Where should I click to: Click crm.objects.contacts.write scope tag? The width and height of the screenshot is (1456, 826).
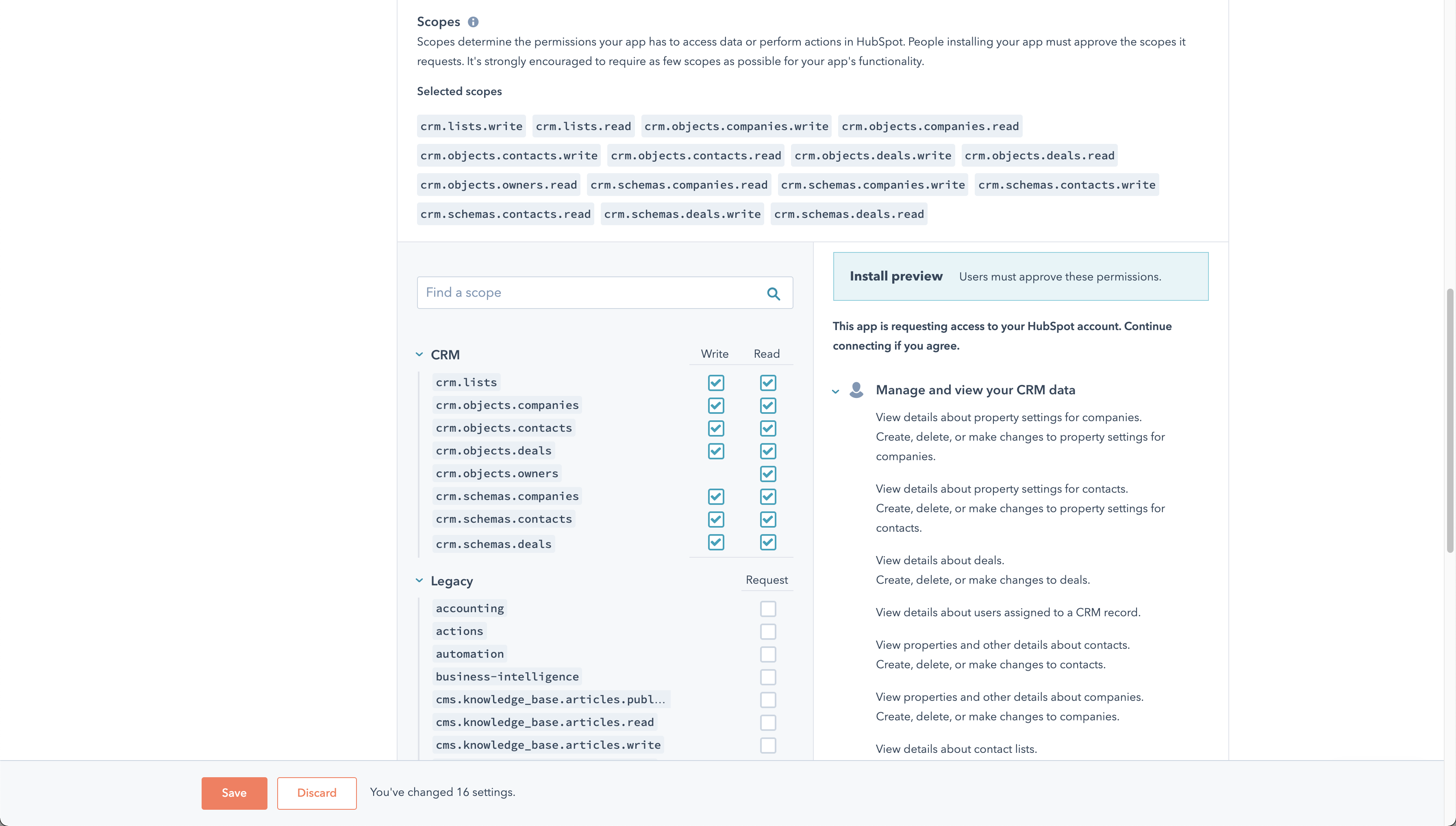509,155
